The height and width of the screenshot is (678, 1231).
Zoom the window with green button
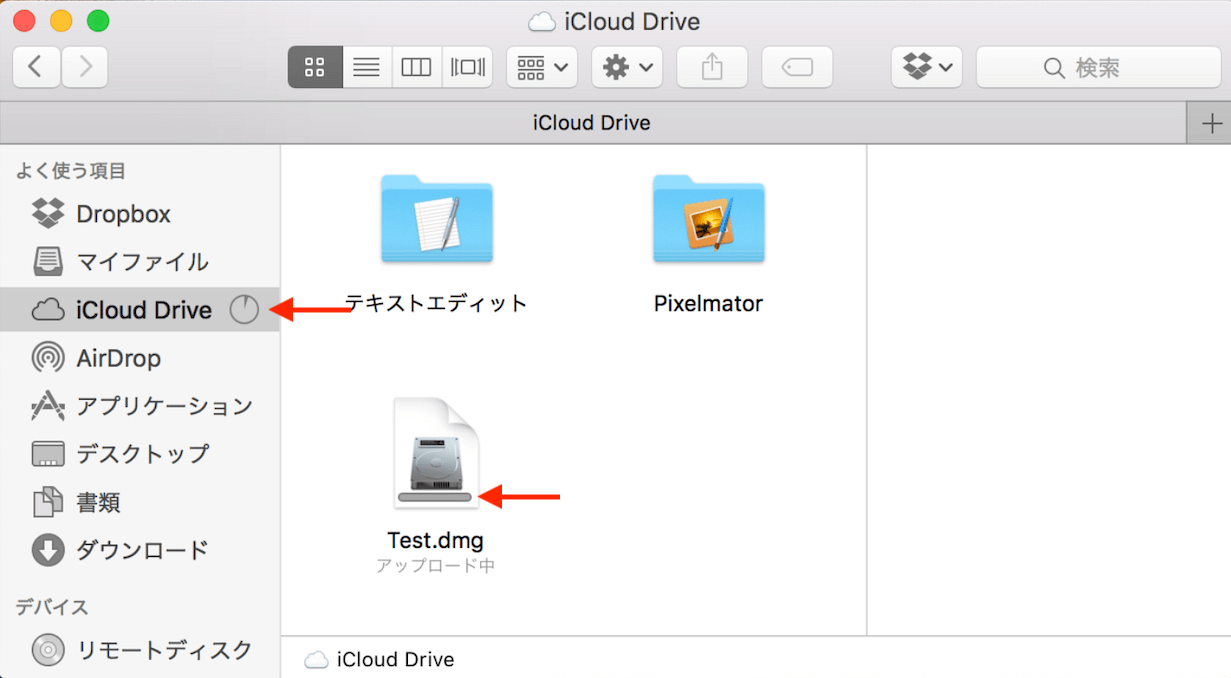(98, 21)
